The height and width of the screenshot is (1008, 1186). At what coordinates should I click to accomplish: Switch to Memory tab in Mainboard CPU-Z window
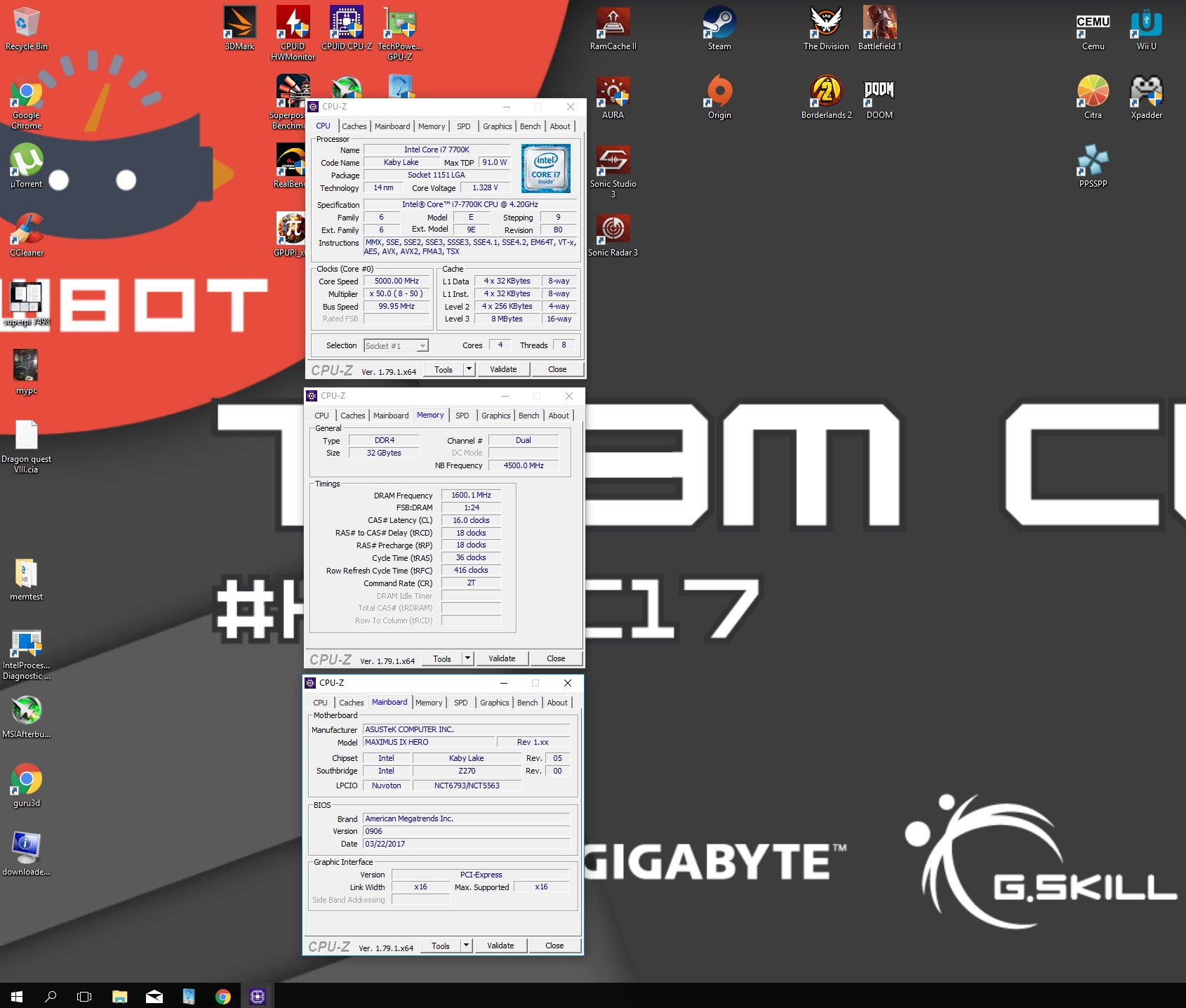[429, 703]
